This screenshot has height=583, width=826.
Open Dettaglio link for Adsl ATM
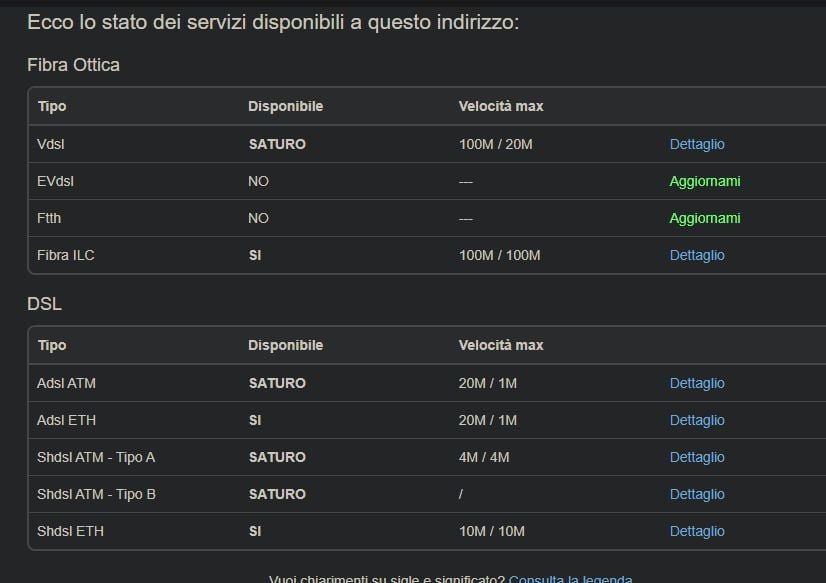coord(697,383)
